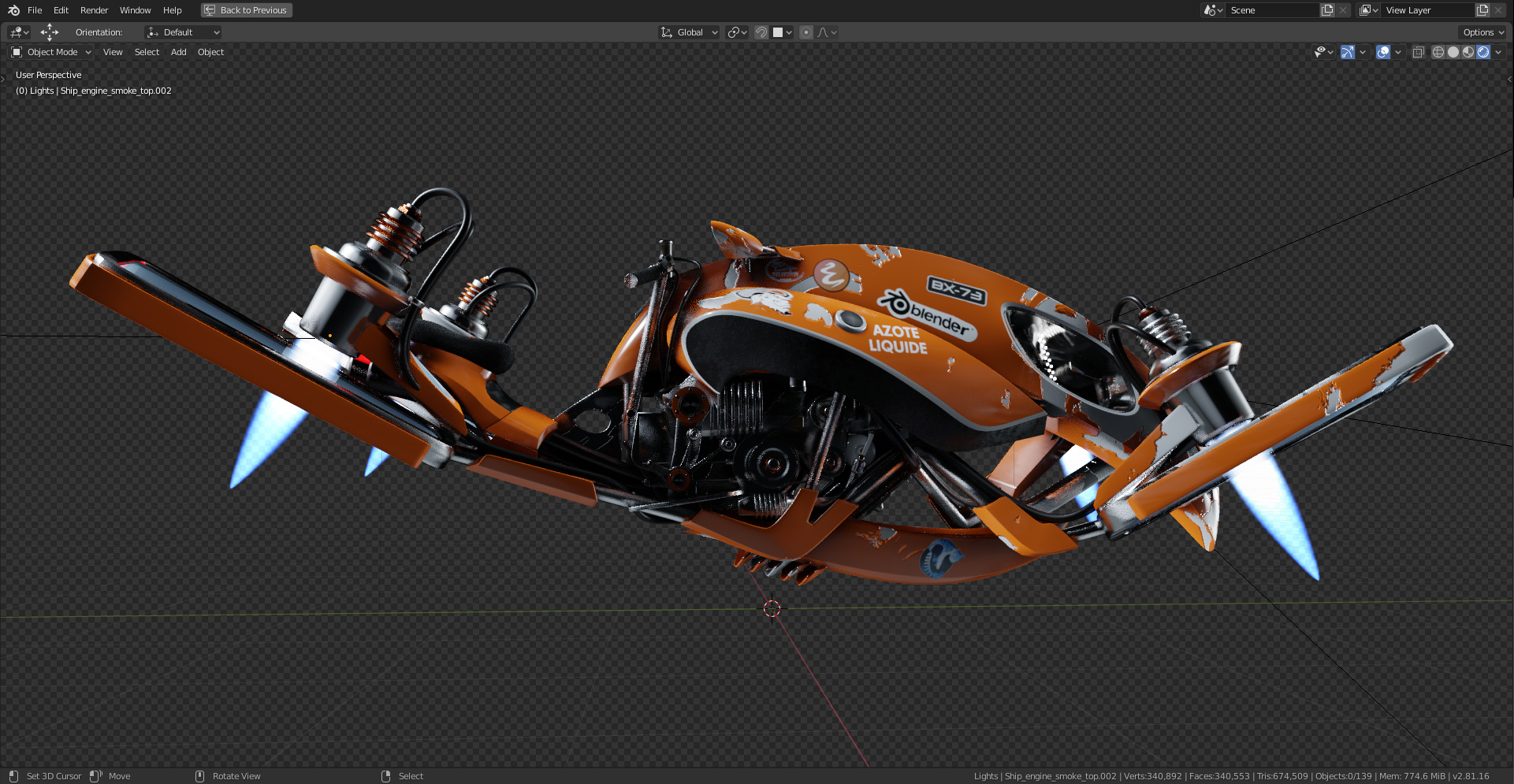Screen dimensions: 1514x784
Task: Open the snapping options dropdown
Action: pyautogui.click(x=783, y=32)
